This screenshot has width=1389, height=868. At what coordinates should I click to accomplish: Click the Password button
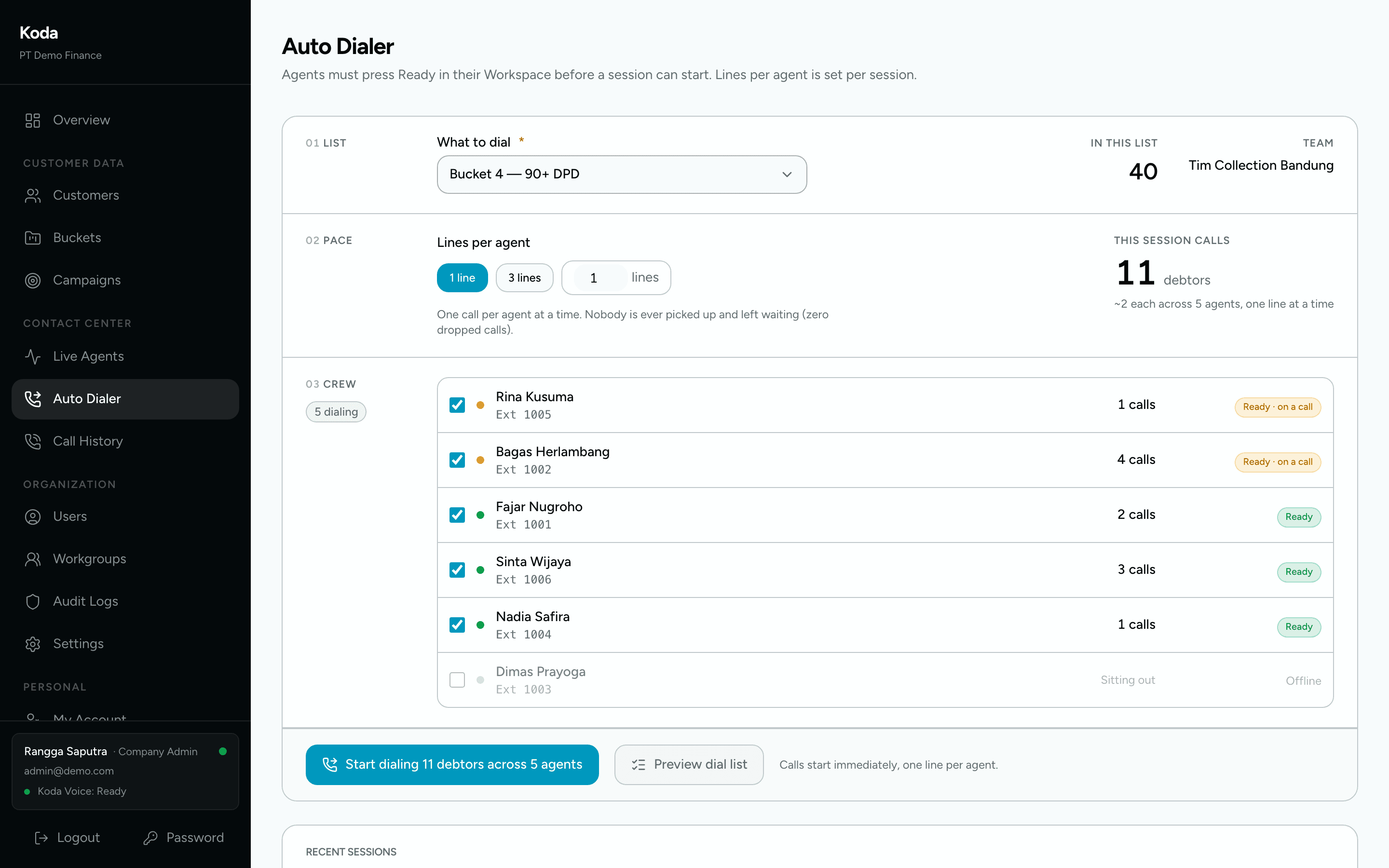point(184,838)
